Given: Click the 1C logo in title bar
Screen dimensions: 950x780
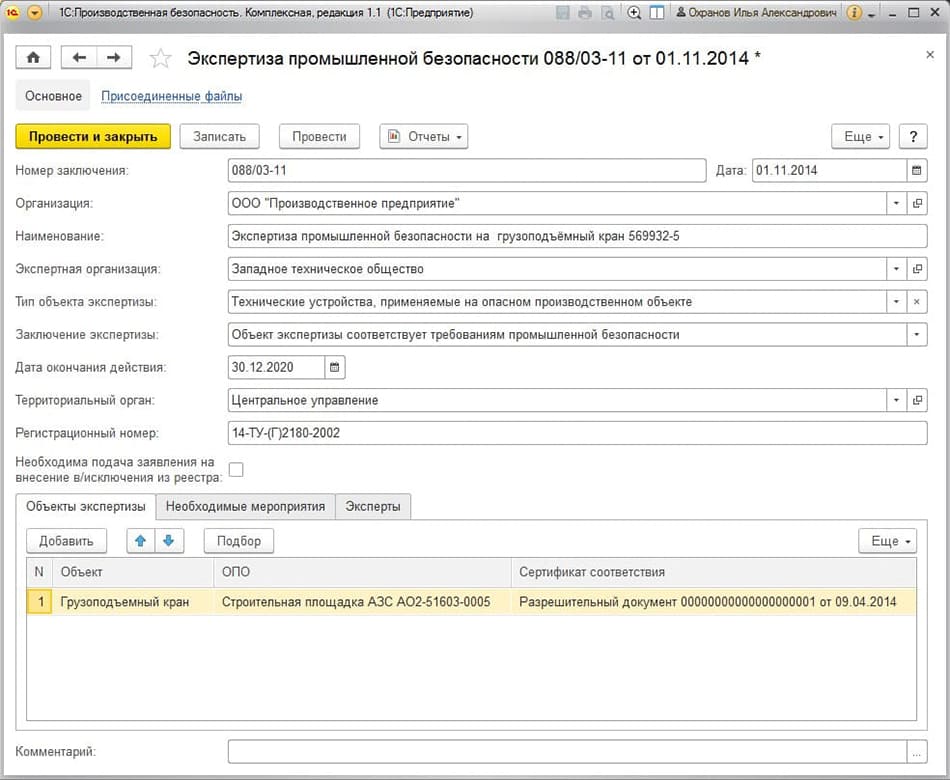Looking at the screenshot, I should tap(12, 12).
